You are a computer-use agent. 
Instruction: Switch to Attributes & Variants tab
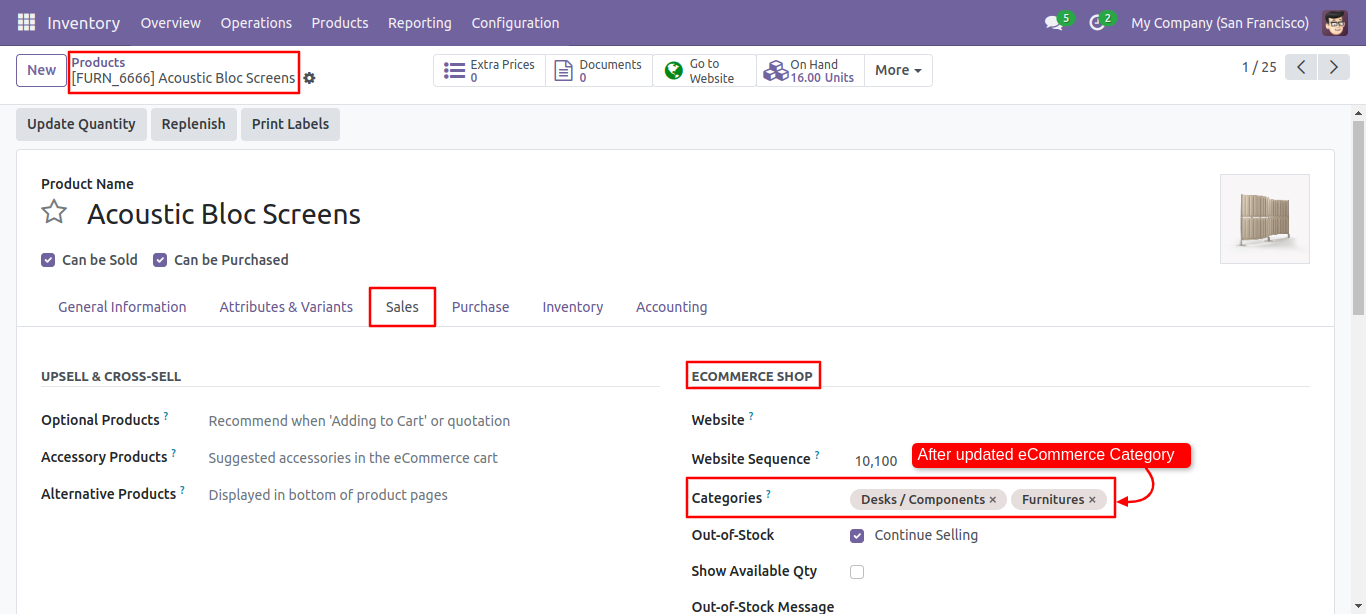coord(286,307)
